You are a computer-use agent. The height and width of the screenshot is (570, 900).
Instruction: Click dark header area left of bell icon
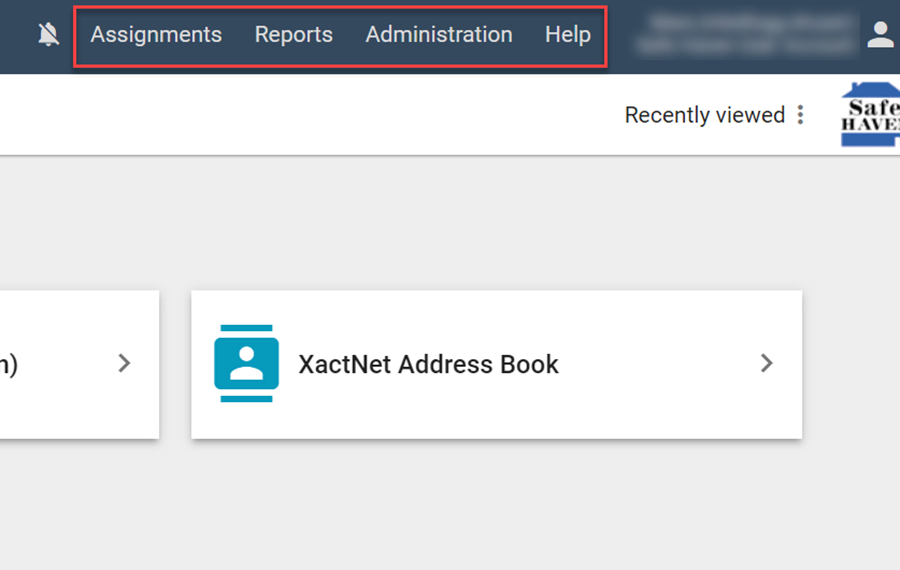15,35
